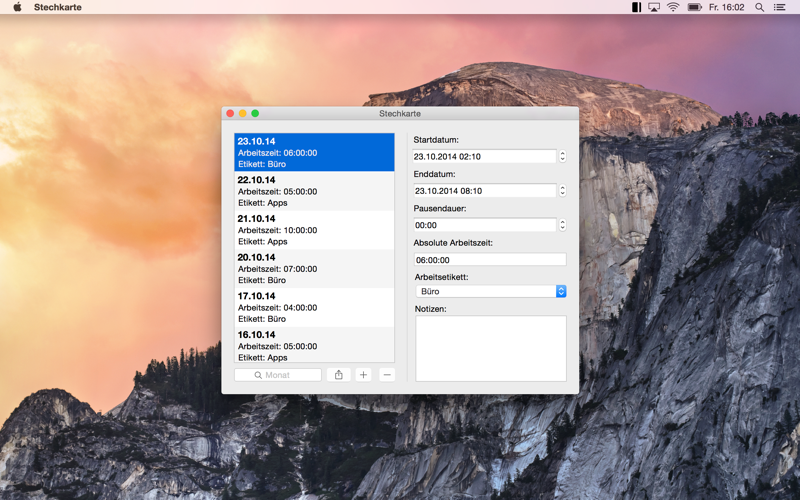Image resolution: width=800 pixels, height=500 pixels.
Task: Select the 17.10.14 entry with 04:00:00
Action: coord(314,308)
